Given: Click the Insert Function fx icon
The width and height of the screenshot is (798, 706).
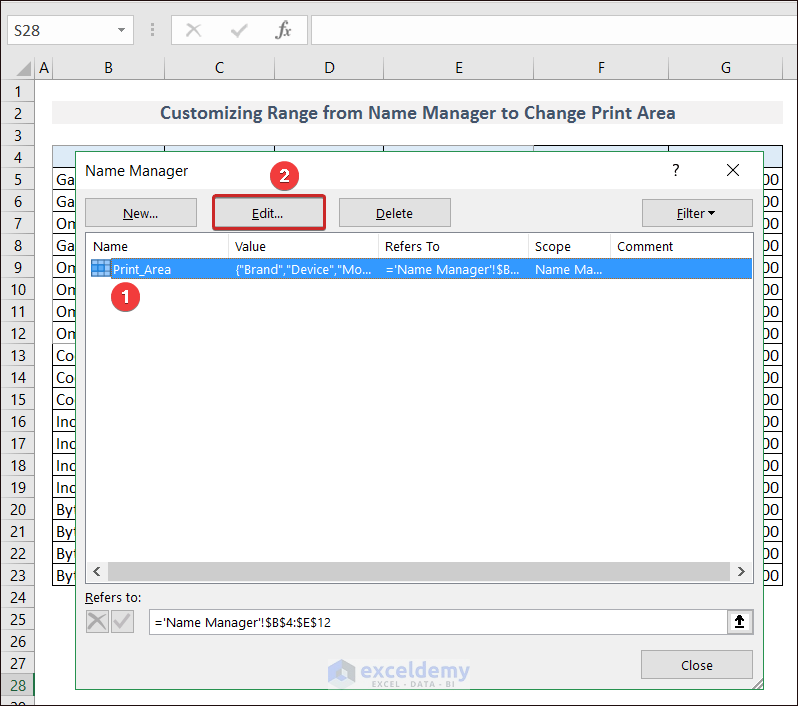Looking at the screenshot, I should pos(283,30).
